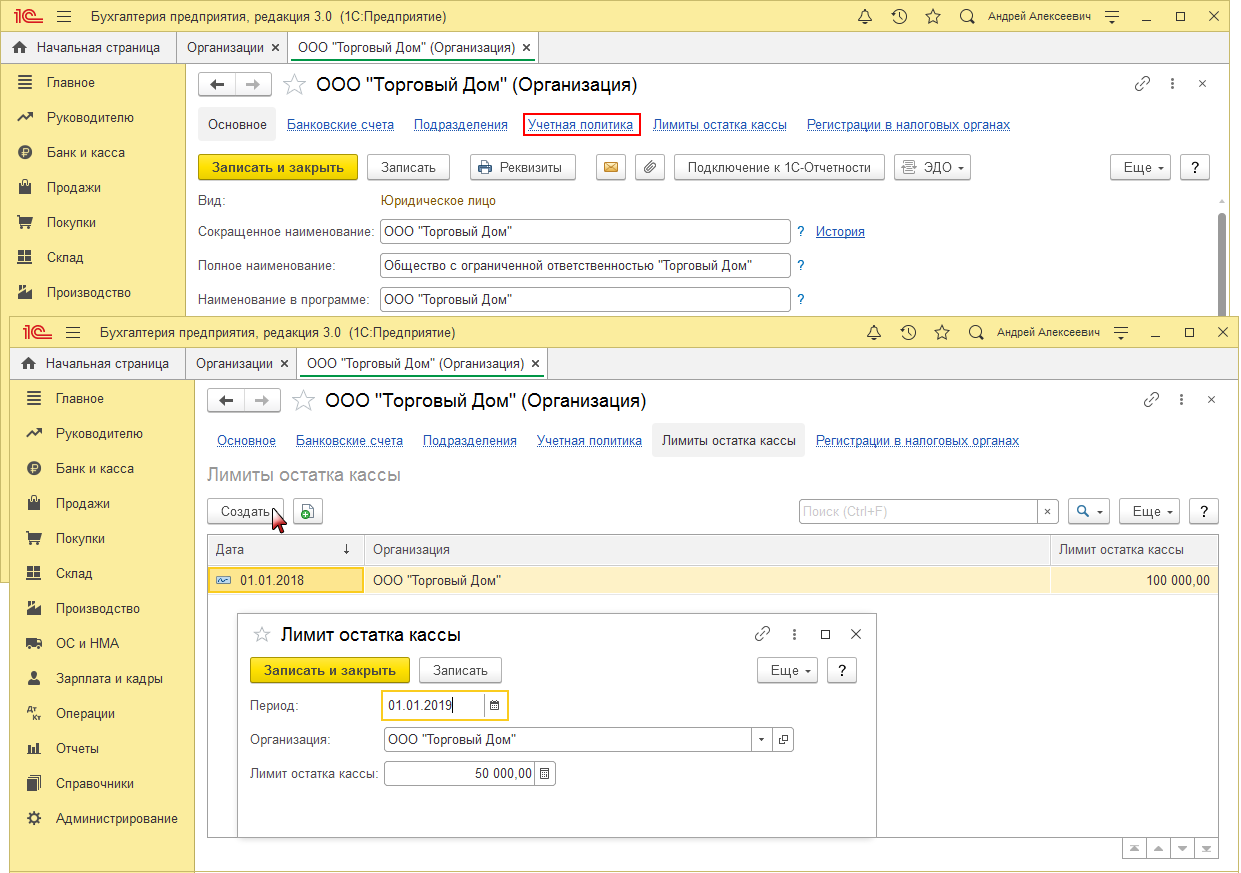Open calendar picker for Период field

point(494,706)
